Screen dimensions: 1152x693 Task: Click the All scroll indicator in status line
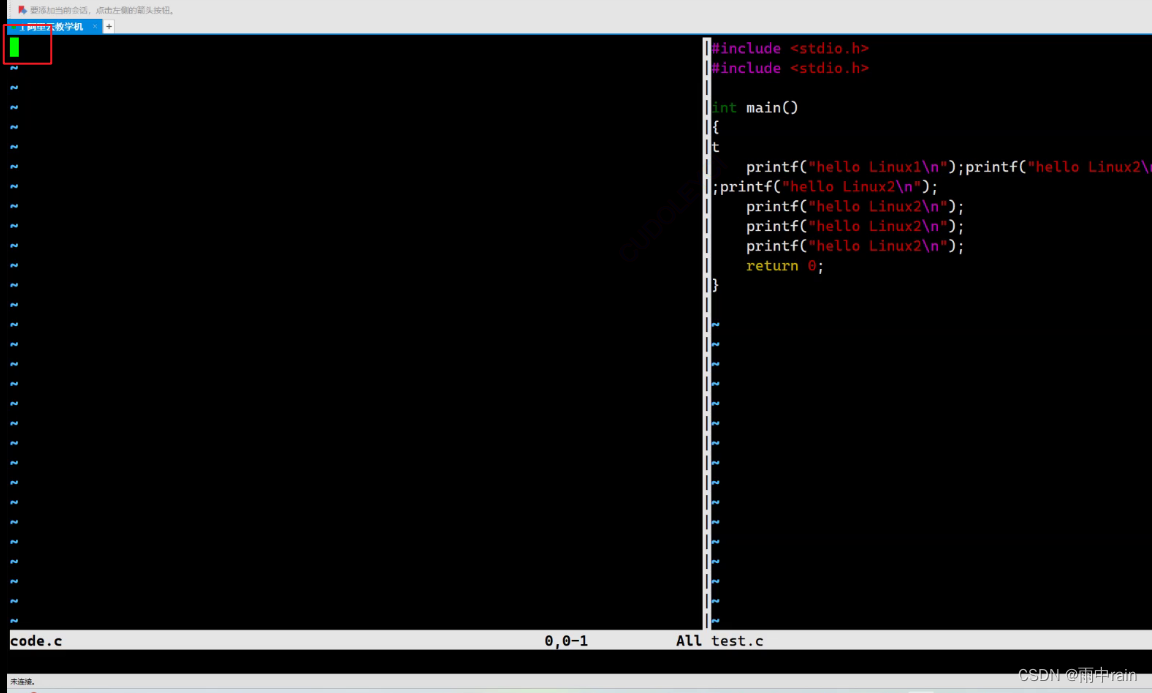coord(688,641)
